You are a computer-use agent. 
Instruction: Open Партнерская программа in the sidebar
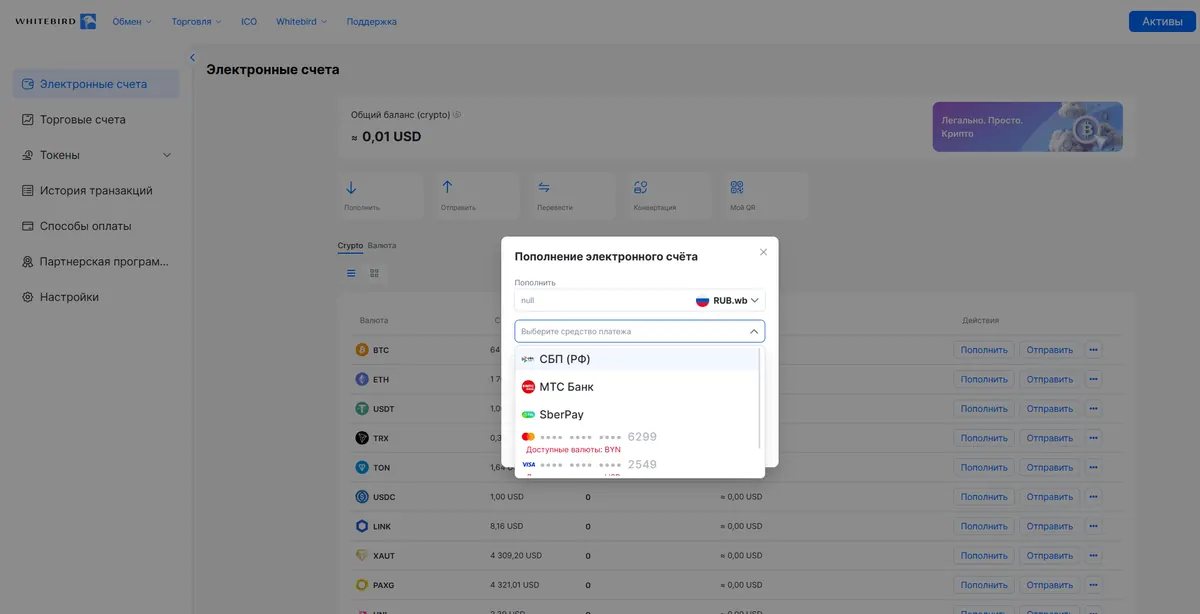(96, 262)
